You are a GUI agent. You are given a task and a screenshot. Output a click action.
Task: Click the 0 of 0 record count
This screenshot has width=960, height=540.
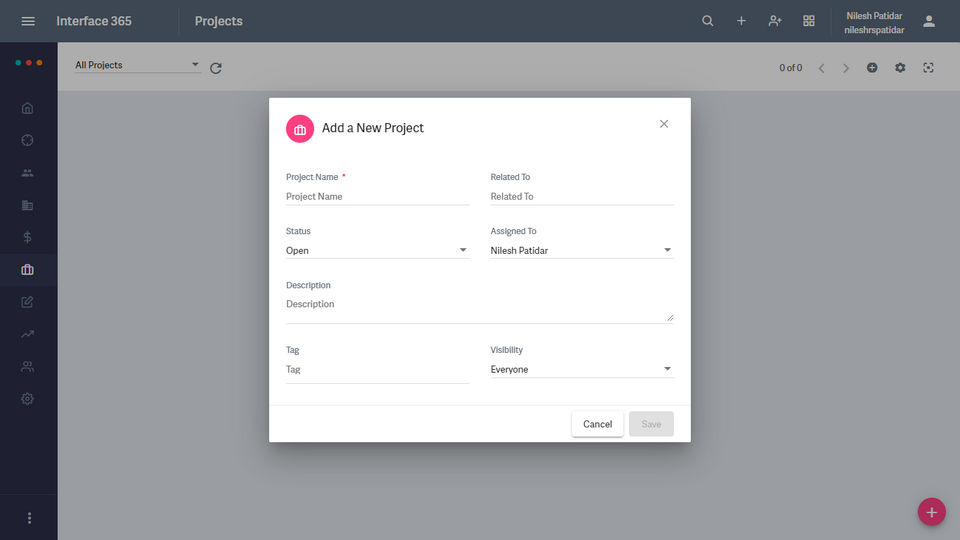point(790,68)
